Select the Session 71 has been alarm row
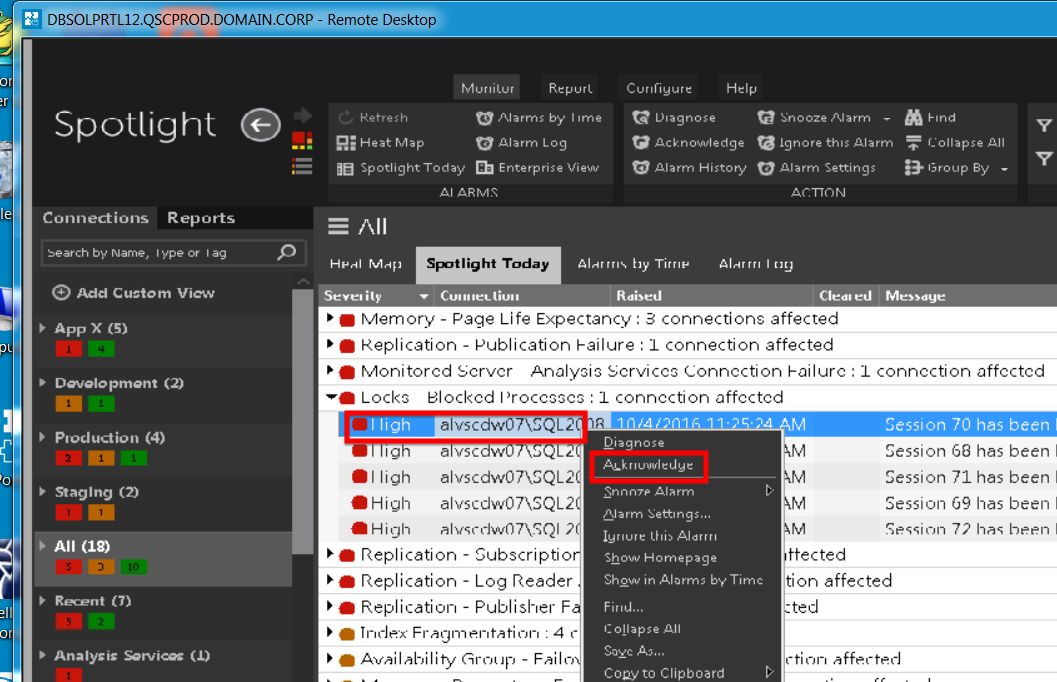Image resolution: width=1057 pixels, height=682 pixels. point(698,477)
